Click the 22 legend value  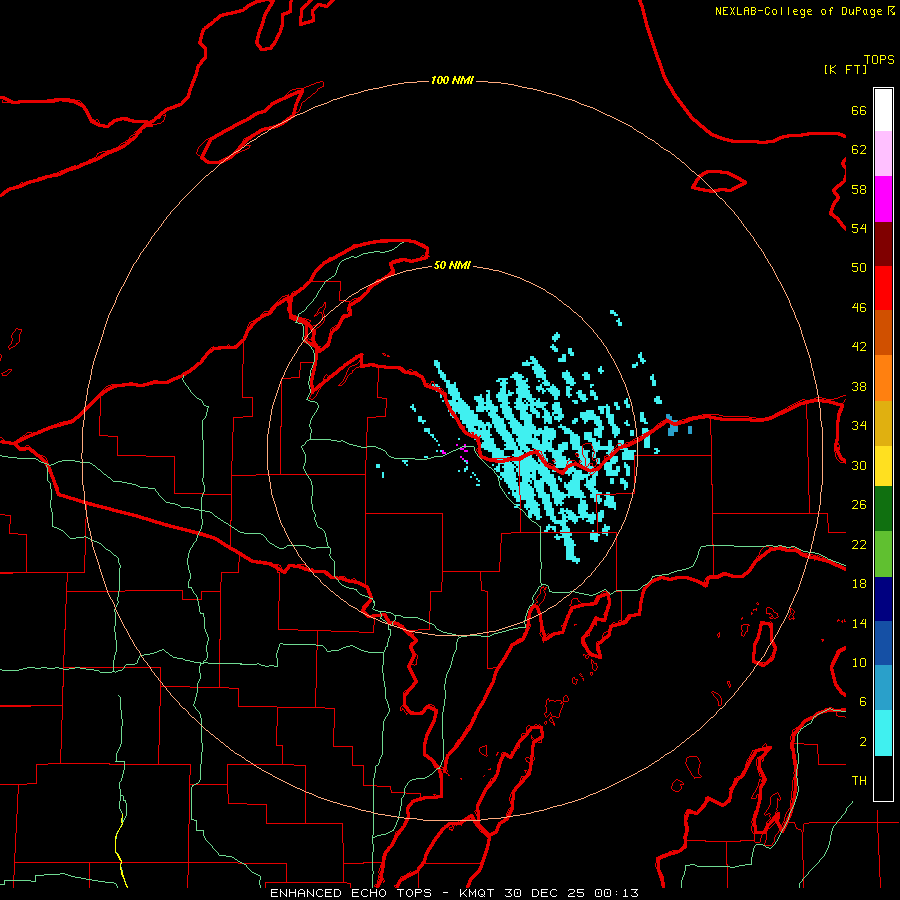859,544
